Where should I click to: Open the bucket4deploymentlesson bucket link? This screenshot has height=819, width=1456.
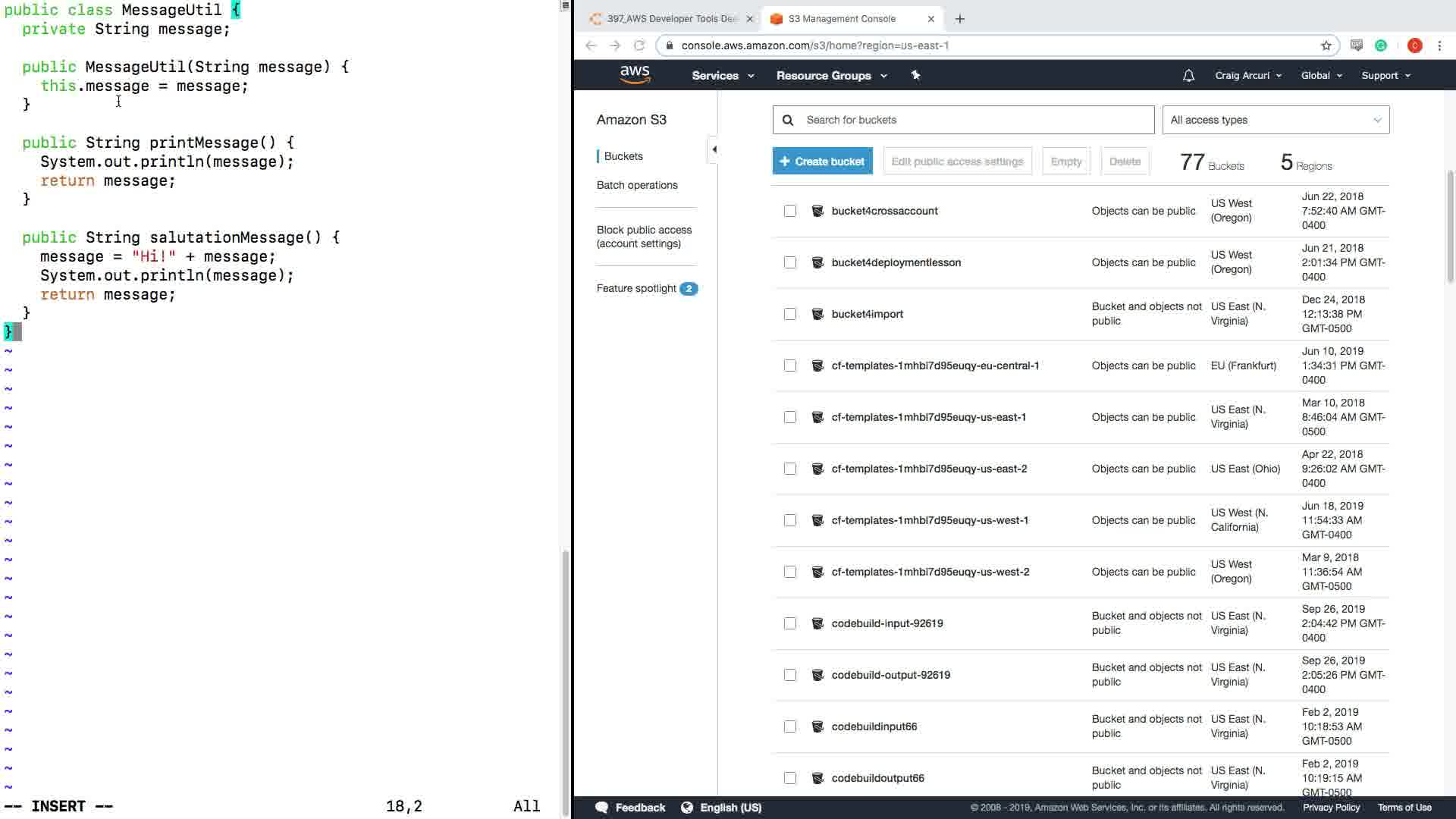pyautogui.click(x=896, y=262)
